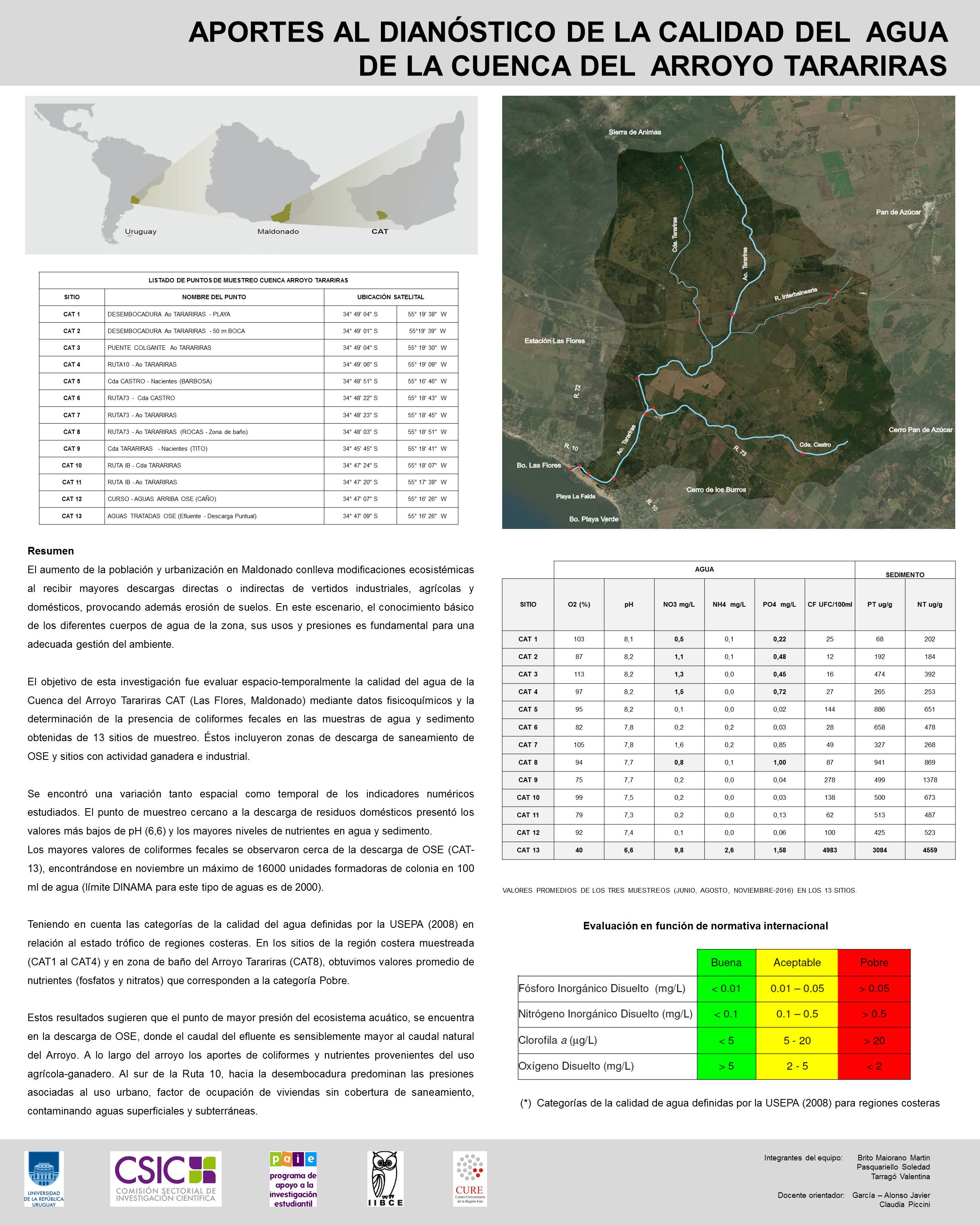The width and height of the screenshot is (980, 1225).
Task: Click the 'CF UFC/100ml' column header
Action: pyautogui.click(x=830, y=605)
